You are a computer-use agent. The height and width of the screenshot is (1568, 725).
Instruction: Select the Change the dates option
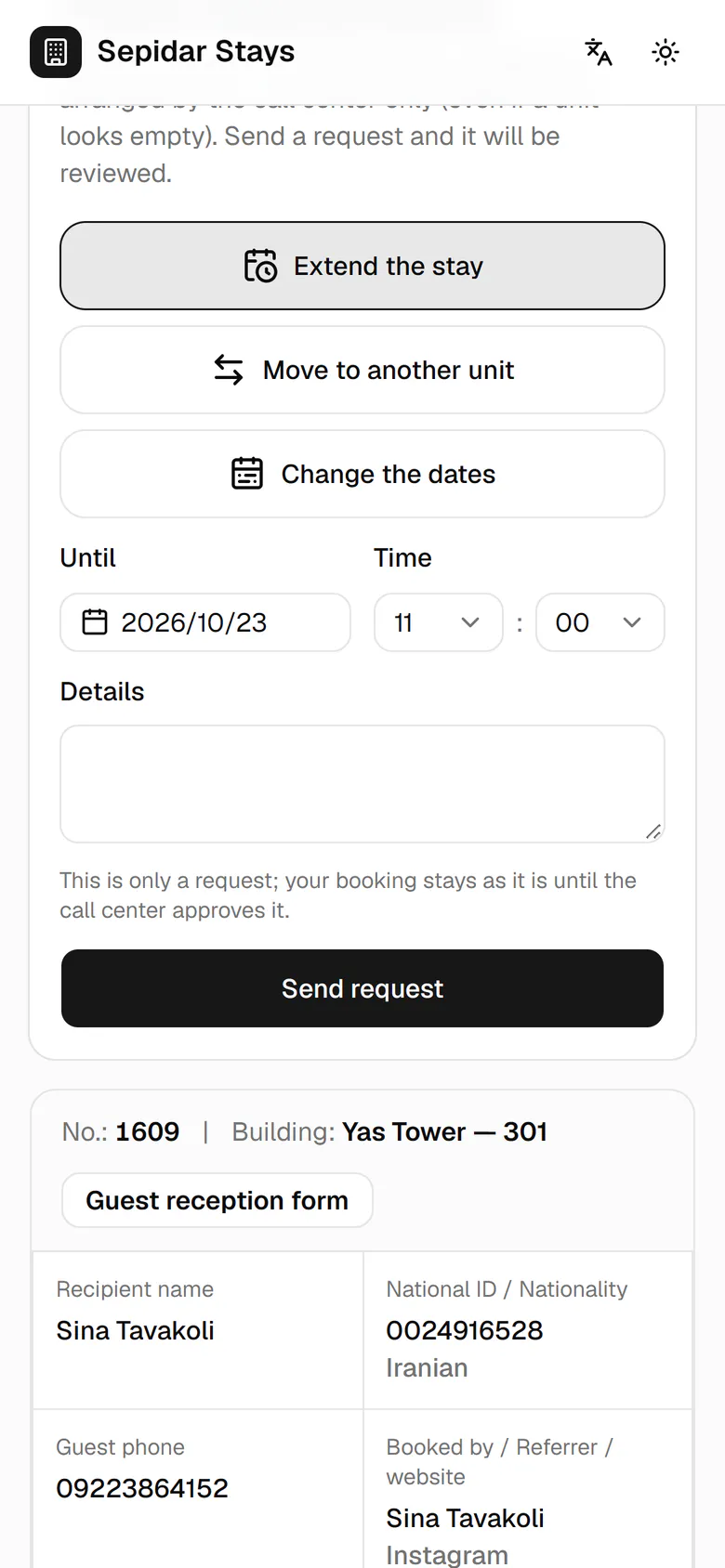click(x=362, y=474)
